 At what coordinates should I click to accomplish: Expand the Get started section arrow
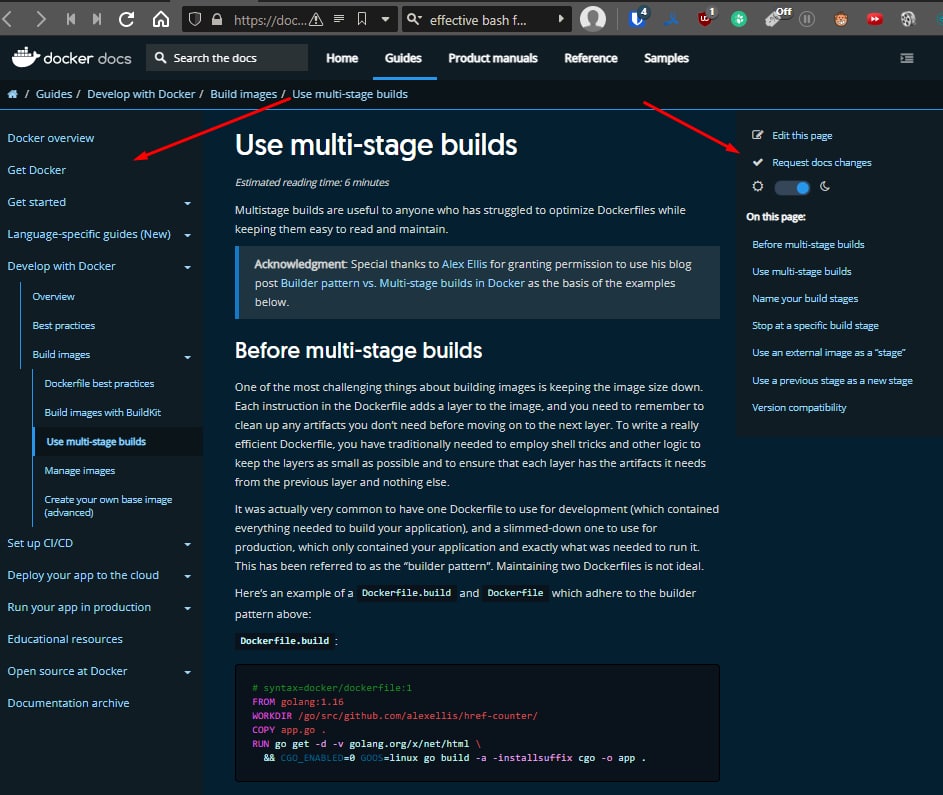(188, 203)
